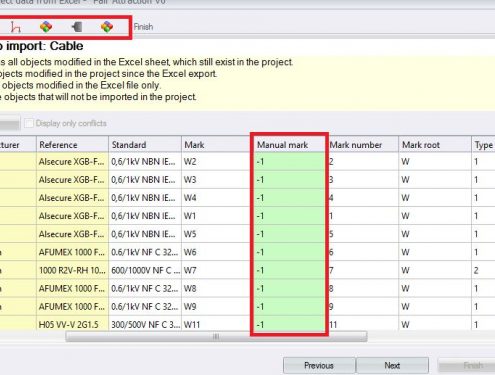Select the Mark cell W3
495x375 pixels.
pos(217,180)
